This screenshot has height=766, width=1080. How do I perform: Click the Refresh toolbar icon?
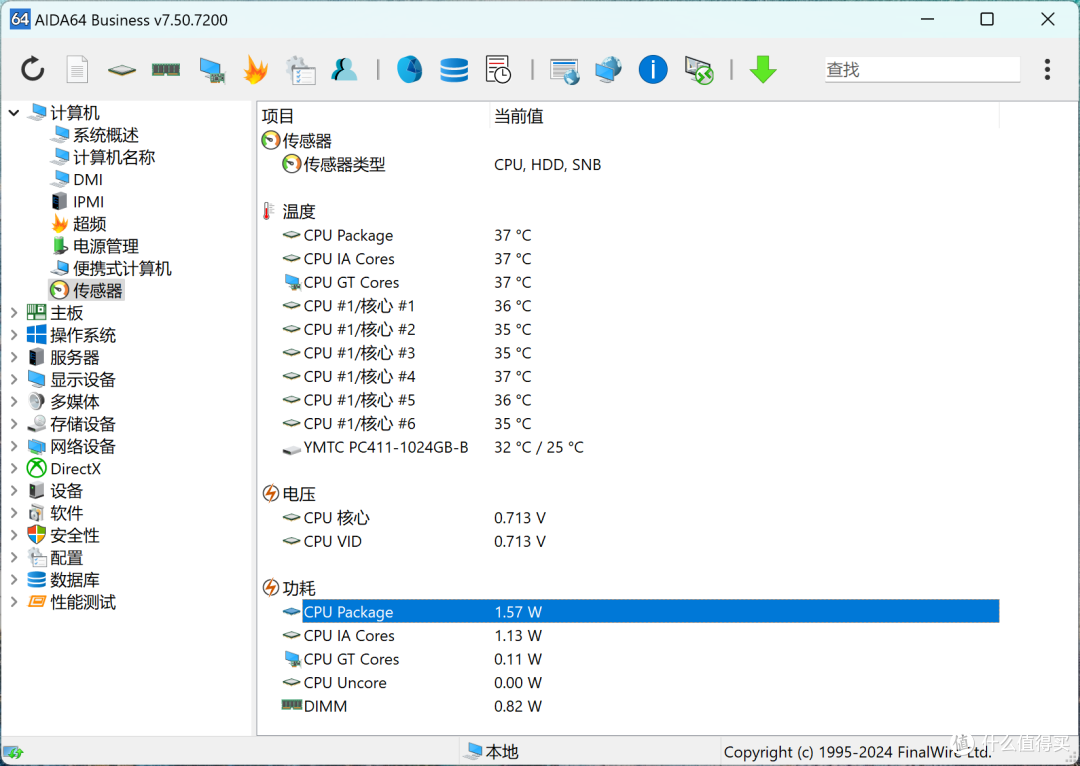(x=32, y=70)
